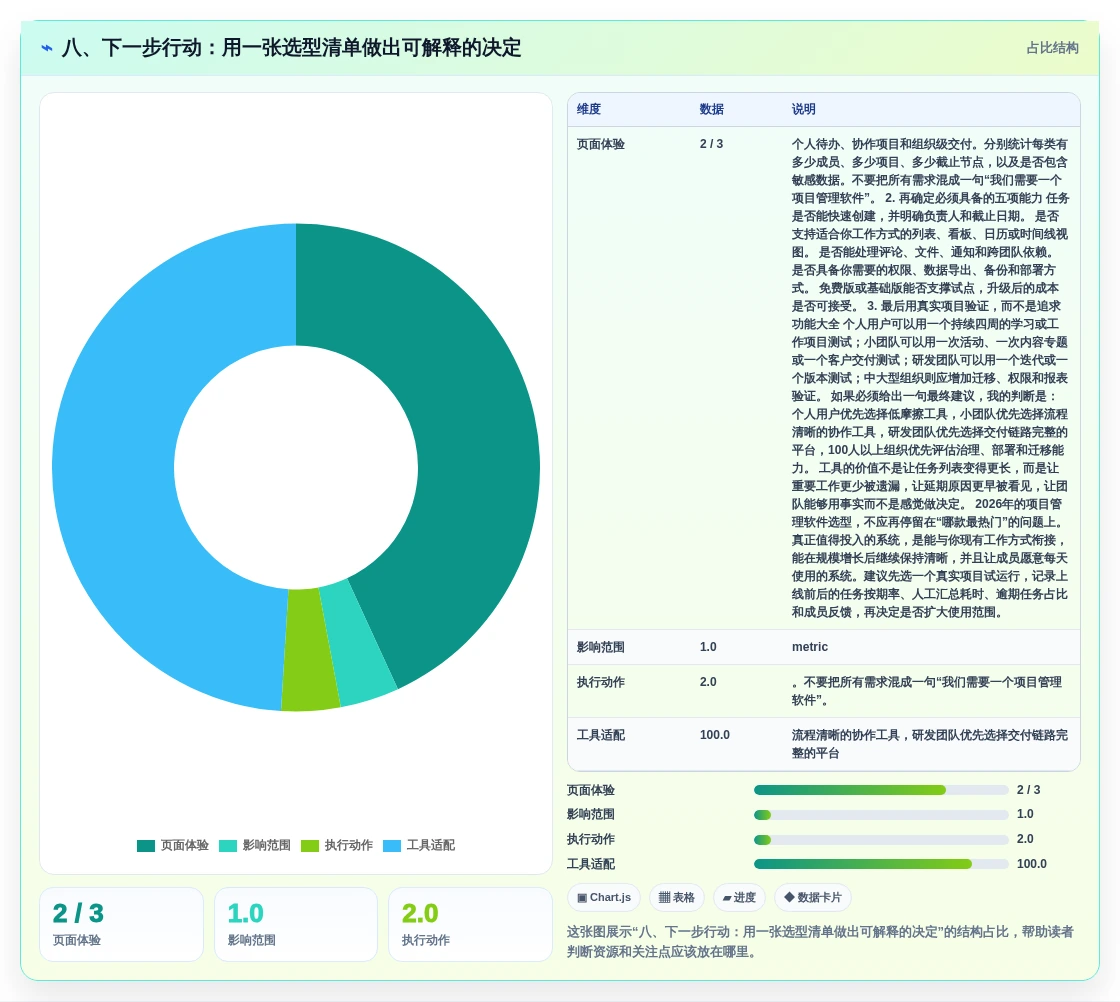Click the 影响范围 progress bar

click(x=881, y=815)
